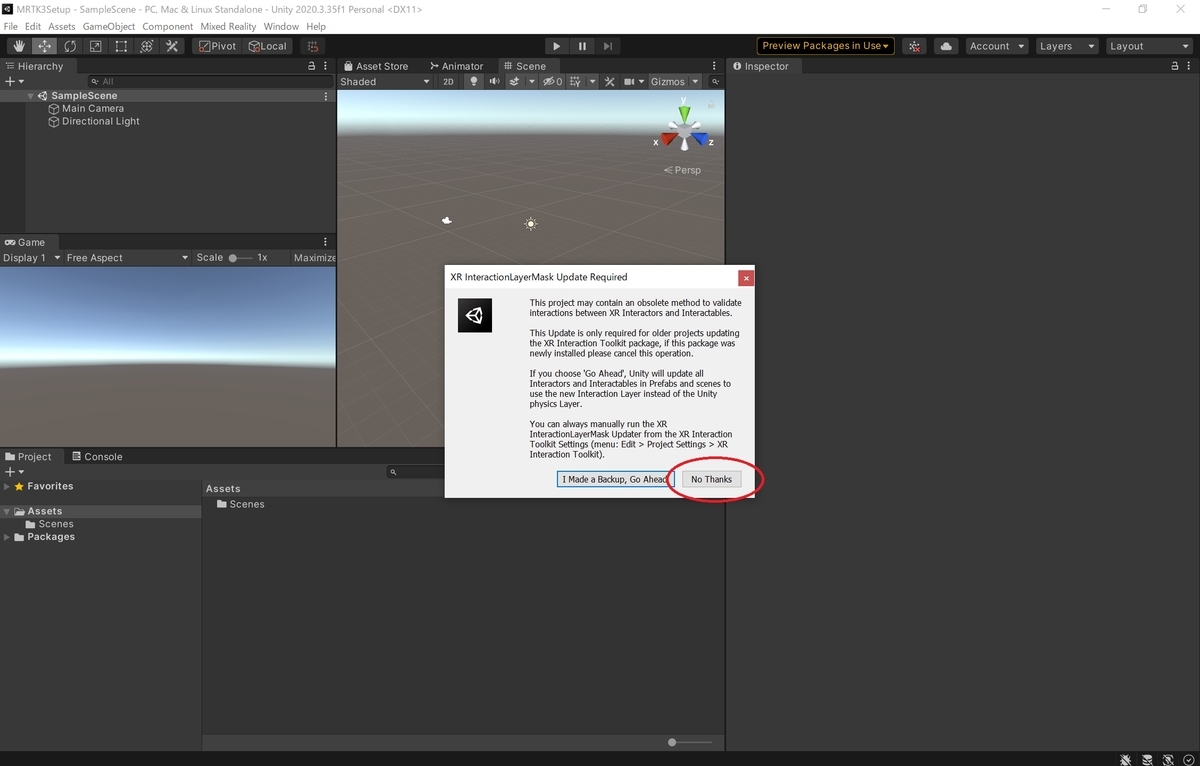Expand the Favorites folder
The width and height of the screenshot is (1200, 766).
(x=7, y=486)
